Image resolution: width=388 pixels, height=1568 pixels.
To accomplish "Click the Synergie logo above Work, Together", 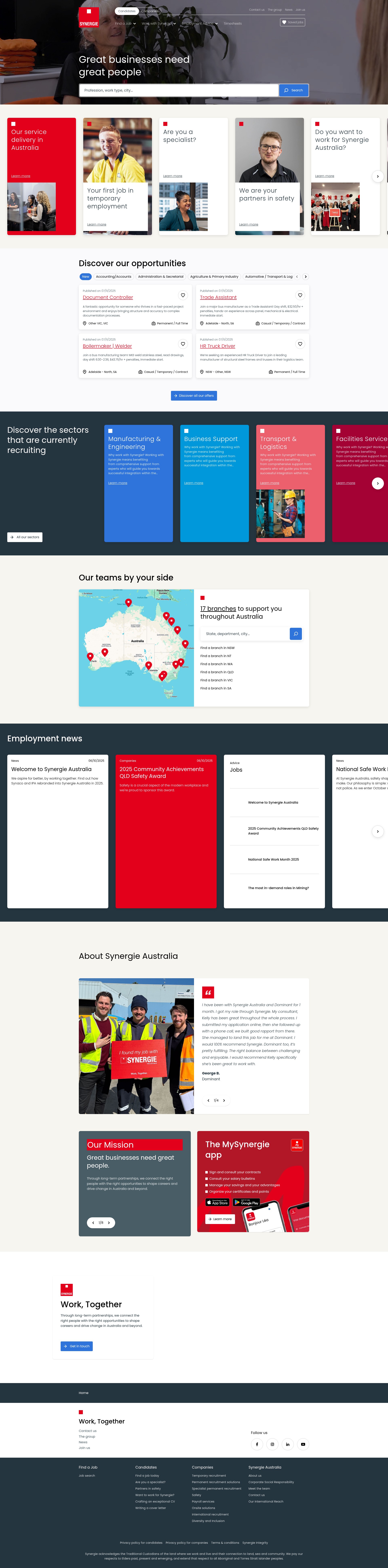I will 67,1290.
